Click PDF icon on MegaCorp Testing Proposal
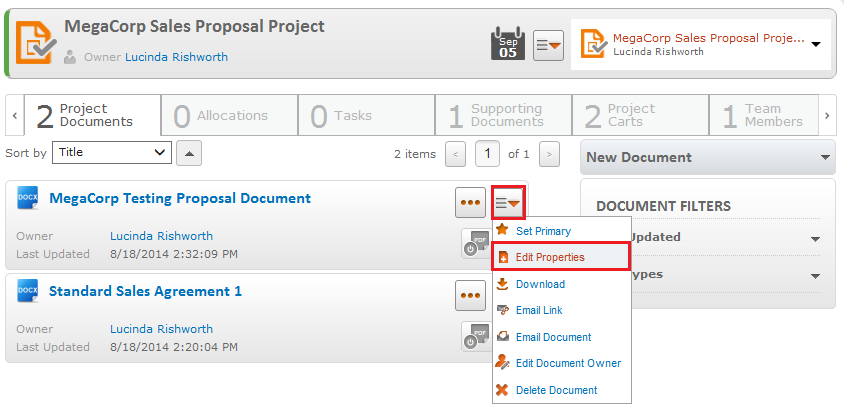Screen dimensions: 844x408 click(476, 243)
